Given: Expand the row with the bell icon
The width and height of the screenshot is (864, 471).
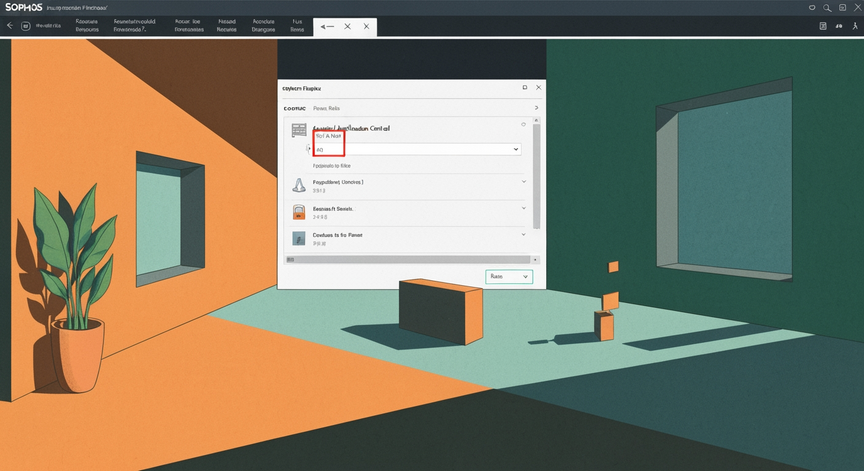Looking at the screenshot, I should point(523,181).
